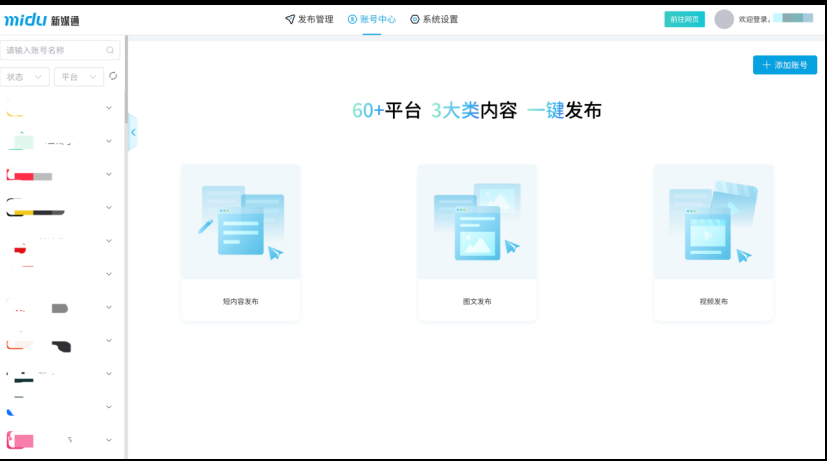Open the 平台 filter dropdown
Screen dimensions: 827x462
79,77
